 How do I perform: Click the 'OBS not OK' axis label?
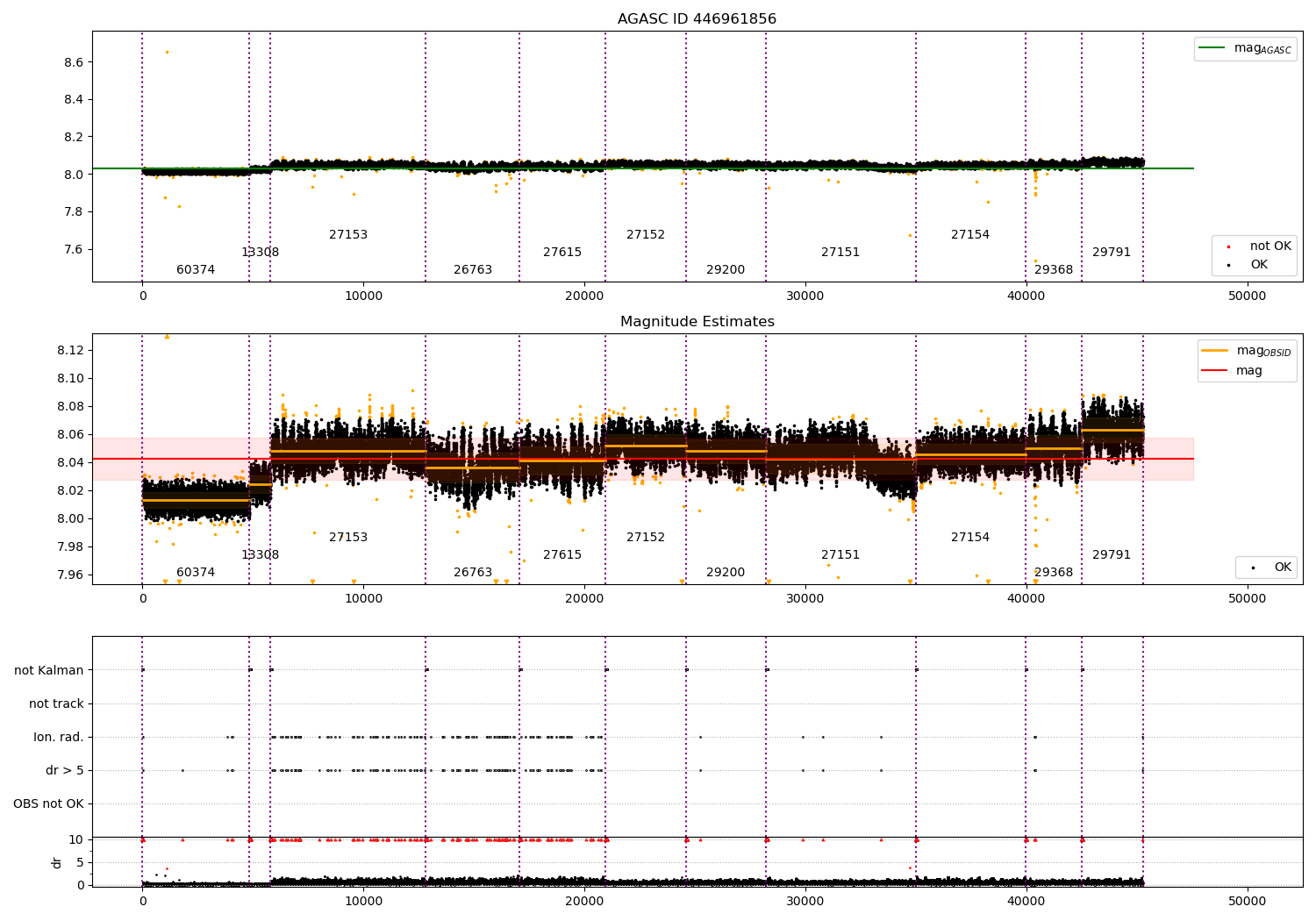(x=48, y=803)
